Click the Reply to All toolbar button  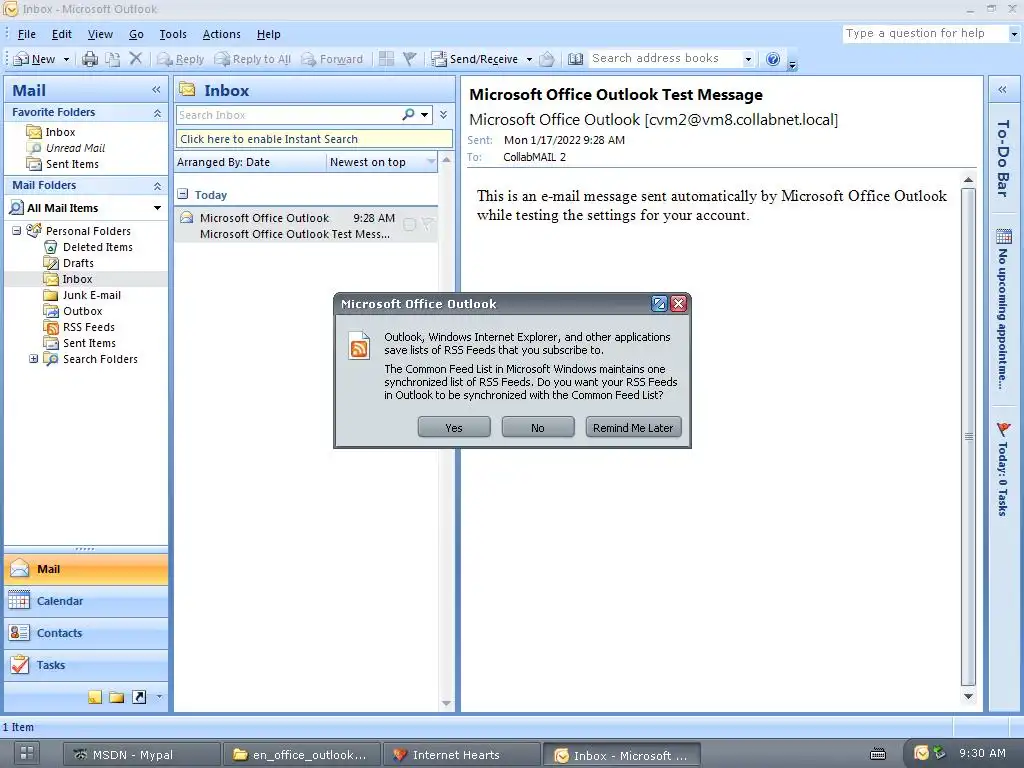pos(253,59)
